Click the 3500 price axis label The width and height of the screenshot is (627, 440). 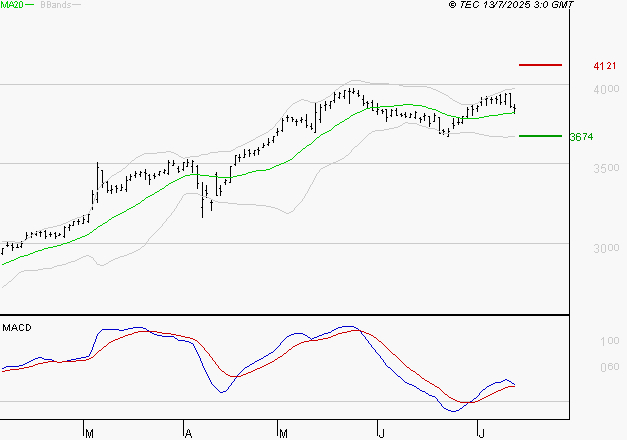606,168
